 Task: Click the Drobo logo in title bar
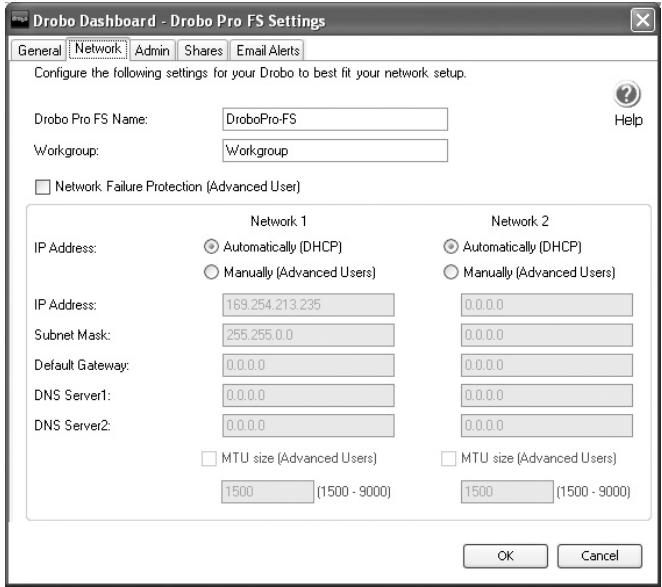pyautogui.click(x=19, y=20)
